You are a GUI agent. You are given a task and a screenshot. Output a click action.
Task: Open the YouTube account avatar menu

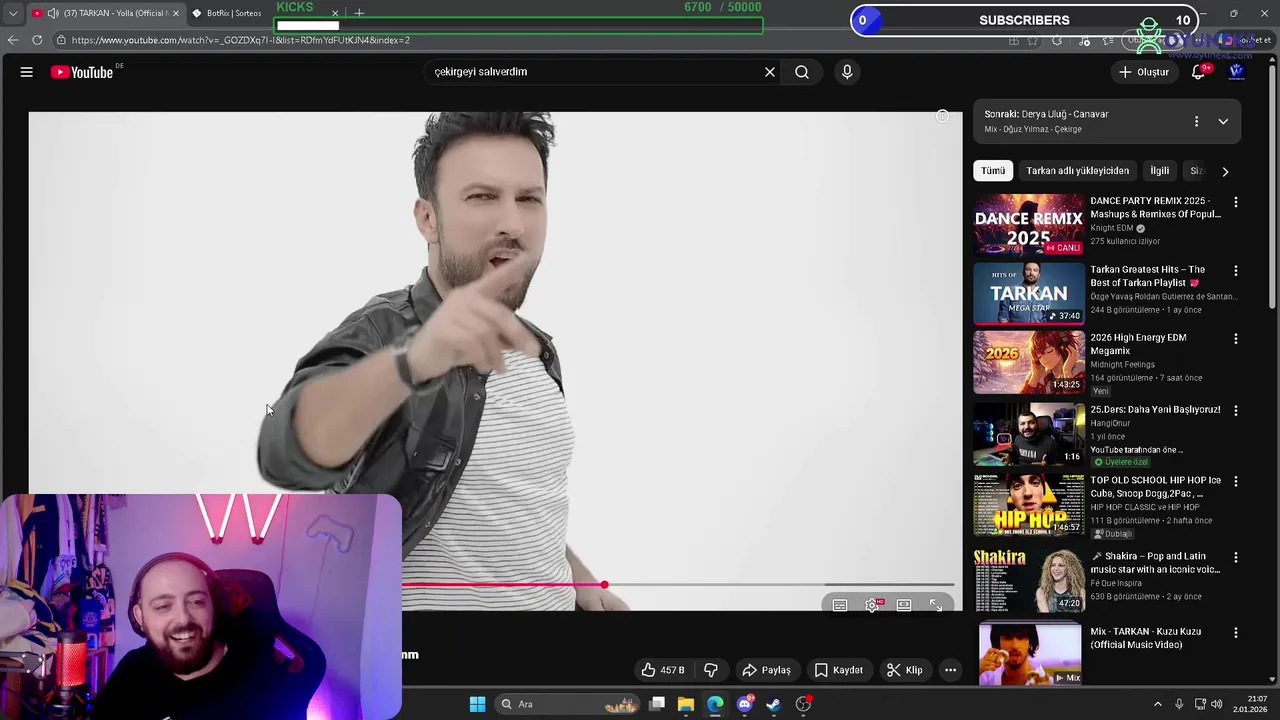click(1237, 72)
